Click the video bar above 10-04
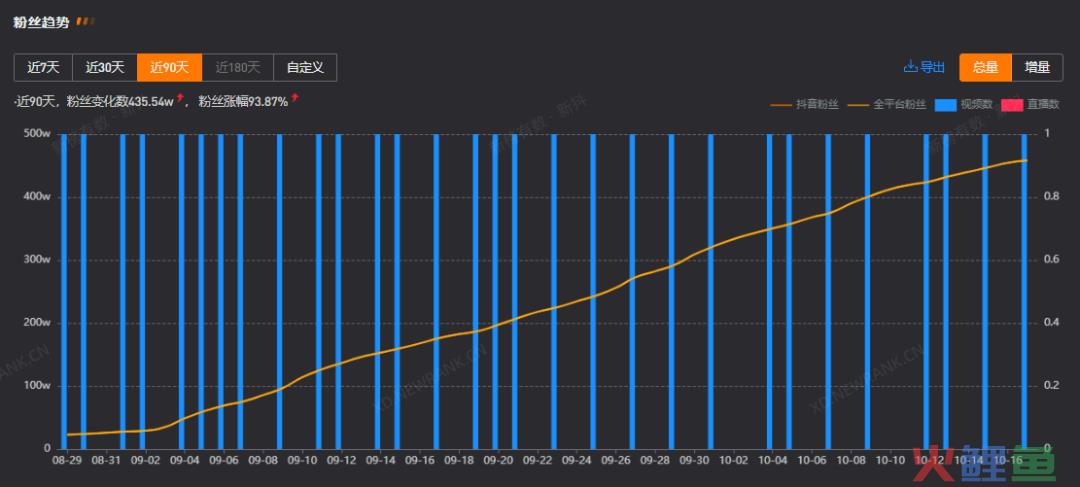The width and height of the screenshot is (1080, 487). (x=769, y=291)
